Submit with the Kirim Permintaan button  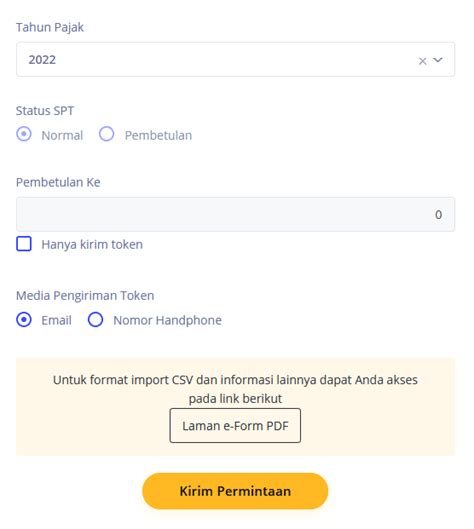click(x=235, y=491)
